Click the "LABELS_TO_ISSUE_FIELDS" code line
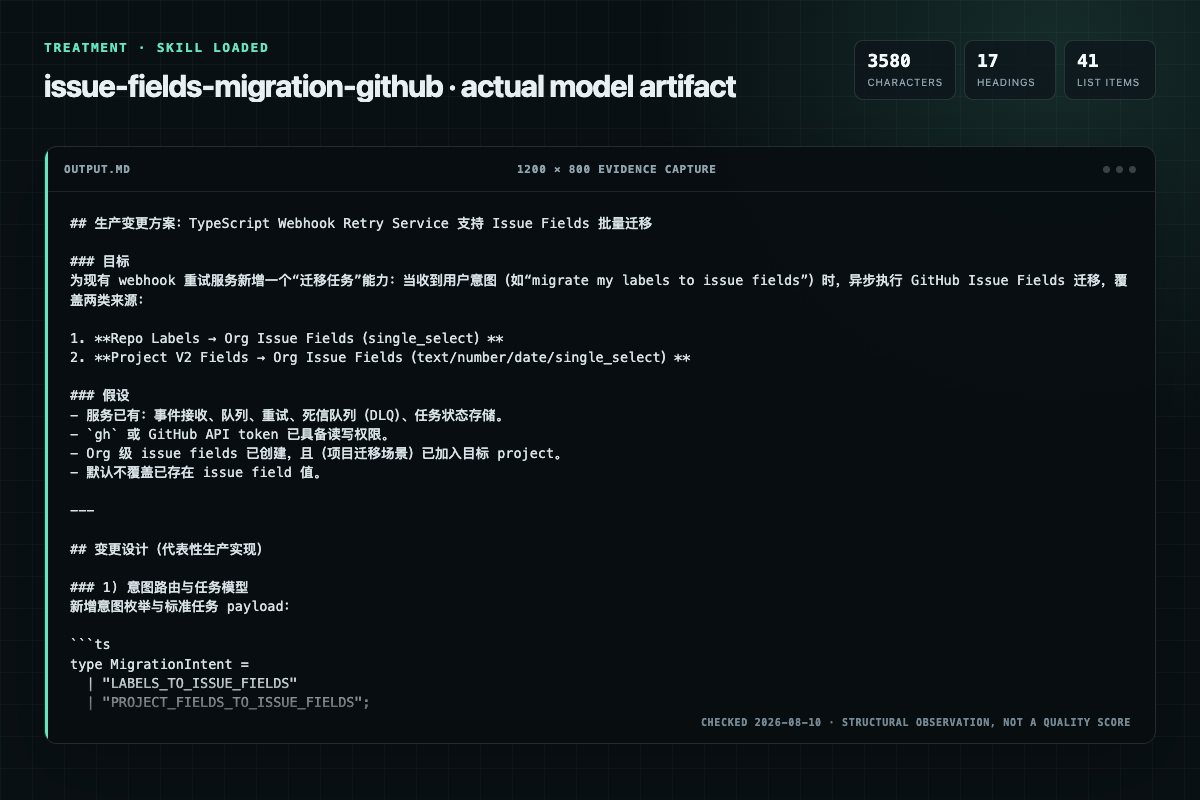The image size is (1200, 800). [x=192, y=682]
